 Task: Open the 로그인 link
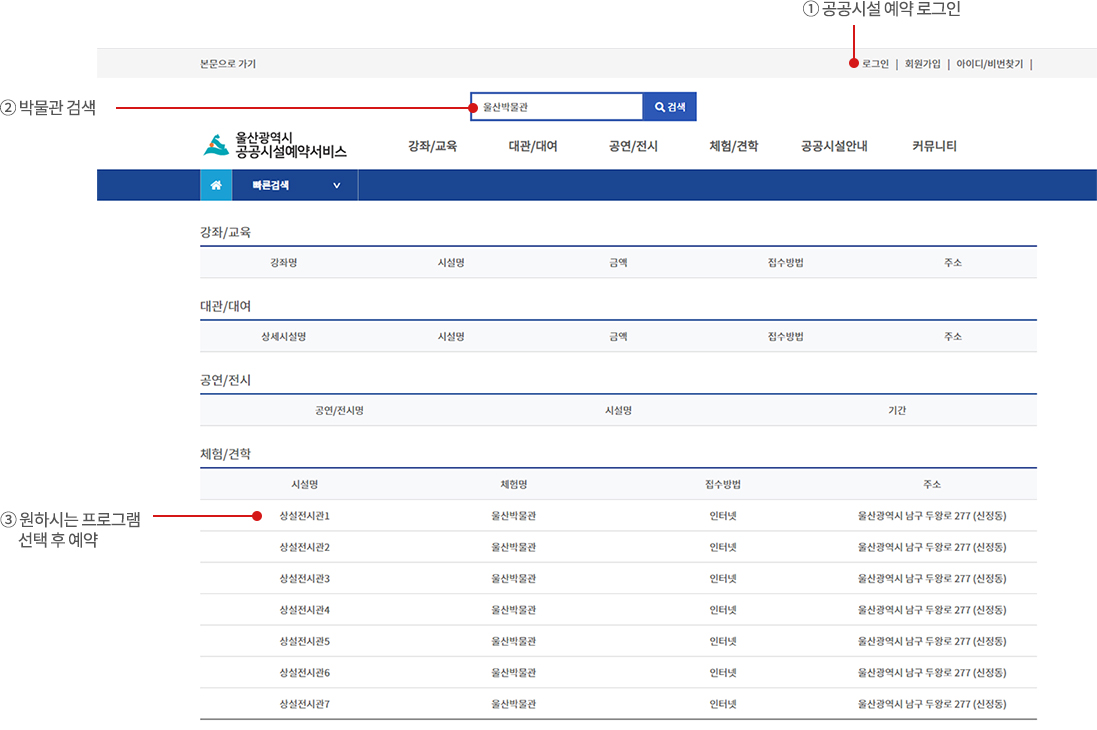(x=875, y=64)
